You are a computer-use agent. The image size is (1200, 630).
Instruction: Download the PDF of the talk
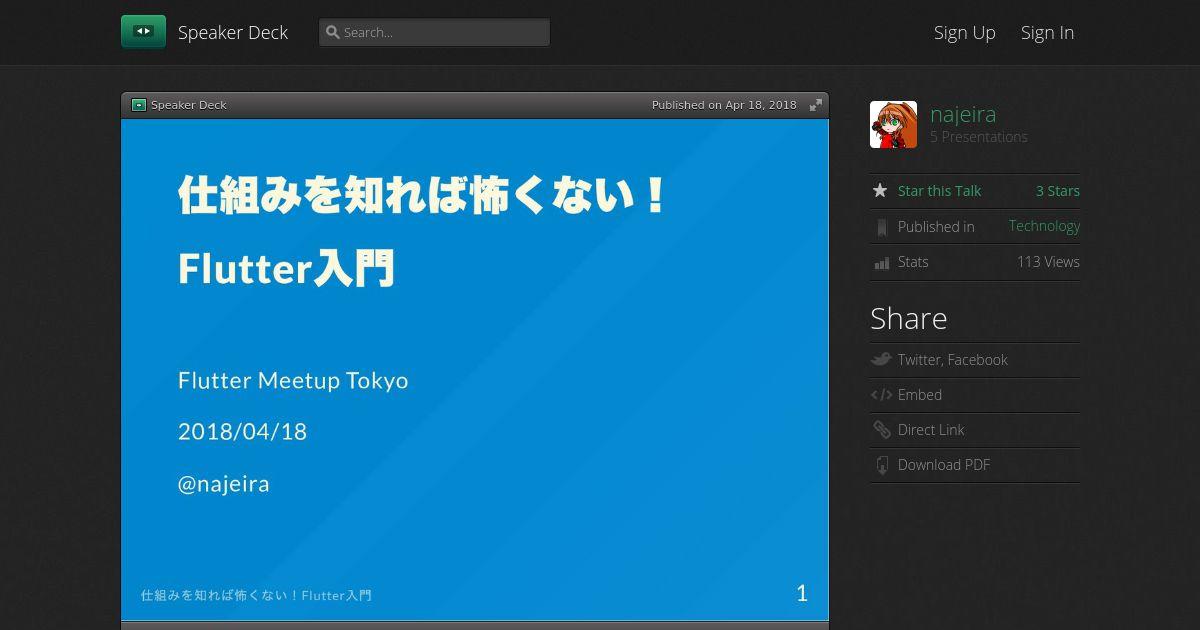(944, 465)
